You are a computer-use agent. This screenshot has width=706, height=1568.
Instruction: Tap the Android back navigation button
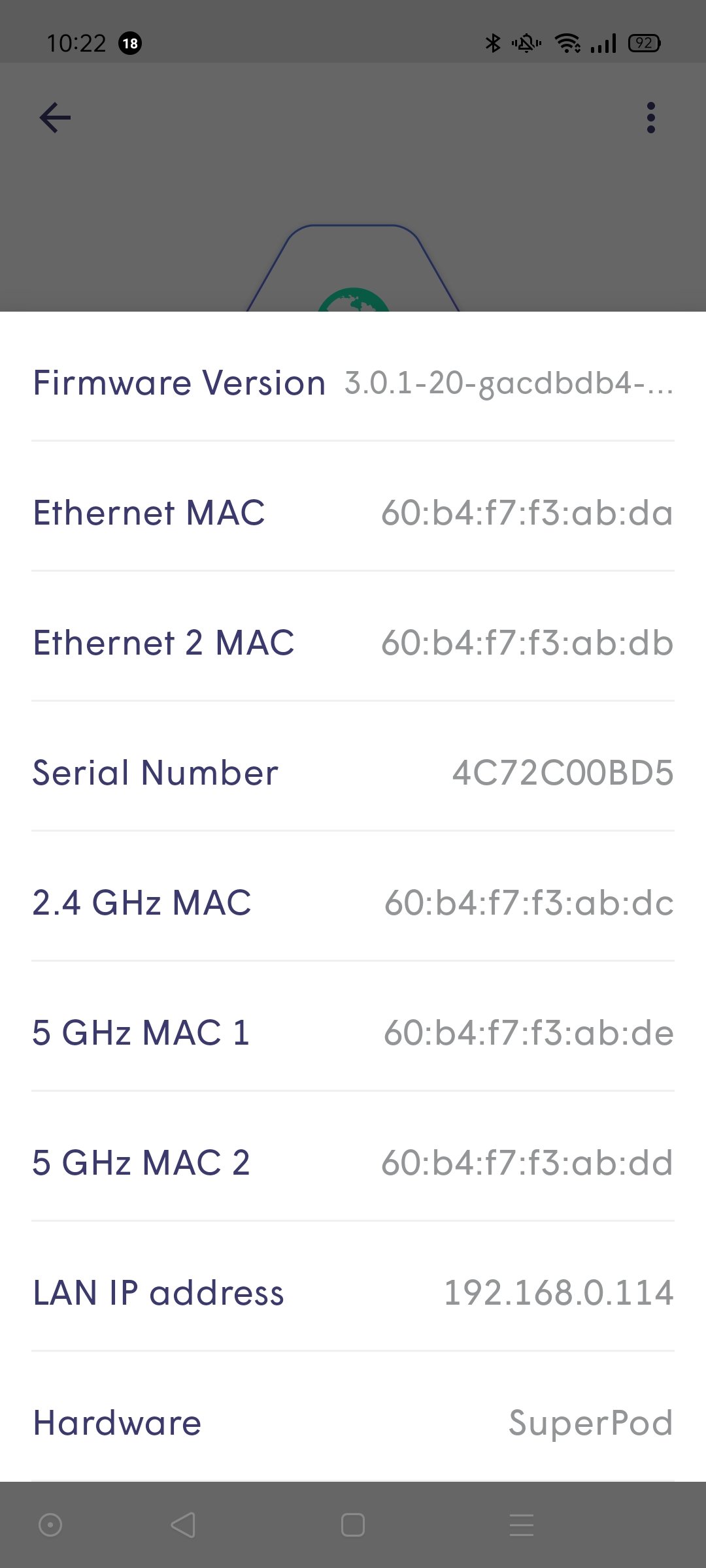(183, 1525)
